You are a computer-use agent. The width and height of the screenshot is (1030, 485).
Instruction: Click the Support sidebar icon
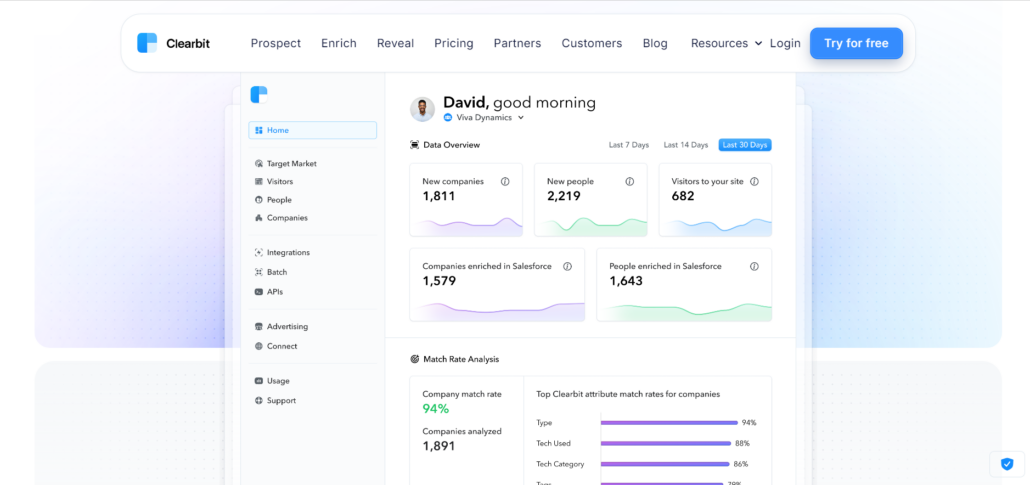click(x=259, y=401)
